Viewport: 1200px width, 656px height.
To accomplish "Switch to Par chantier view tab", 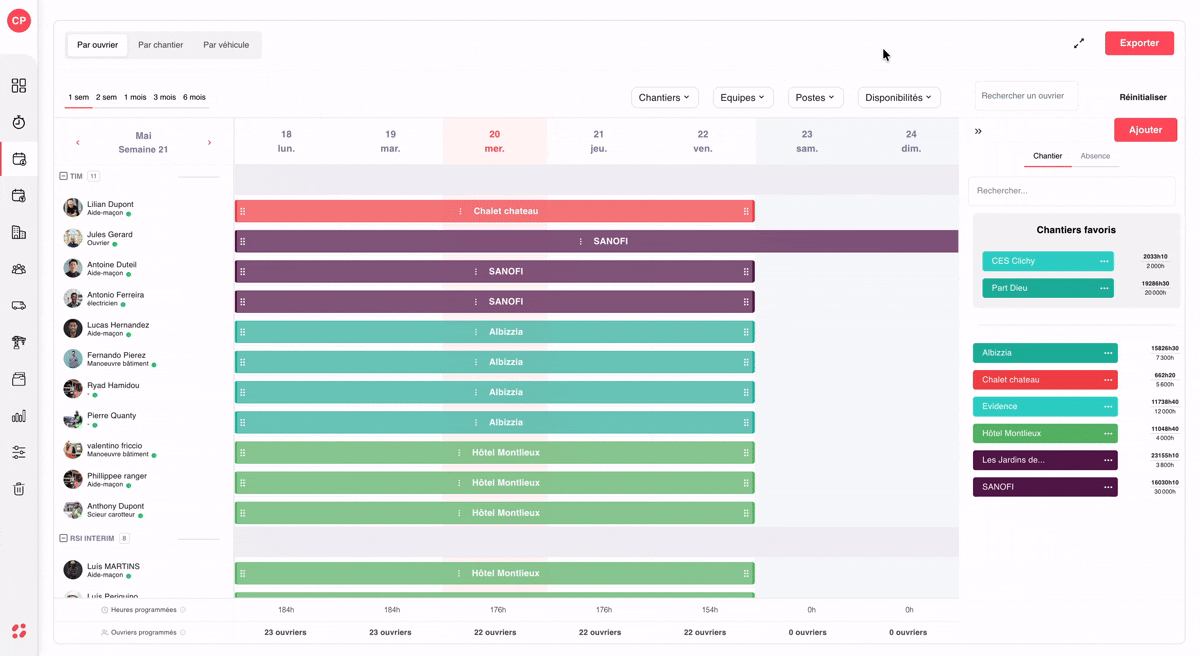I will click(x=160, y=45).
